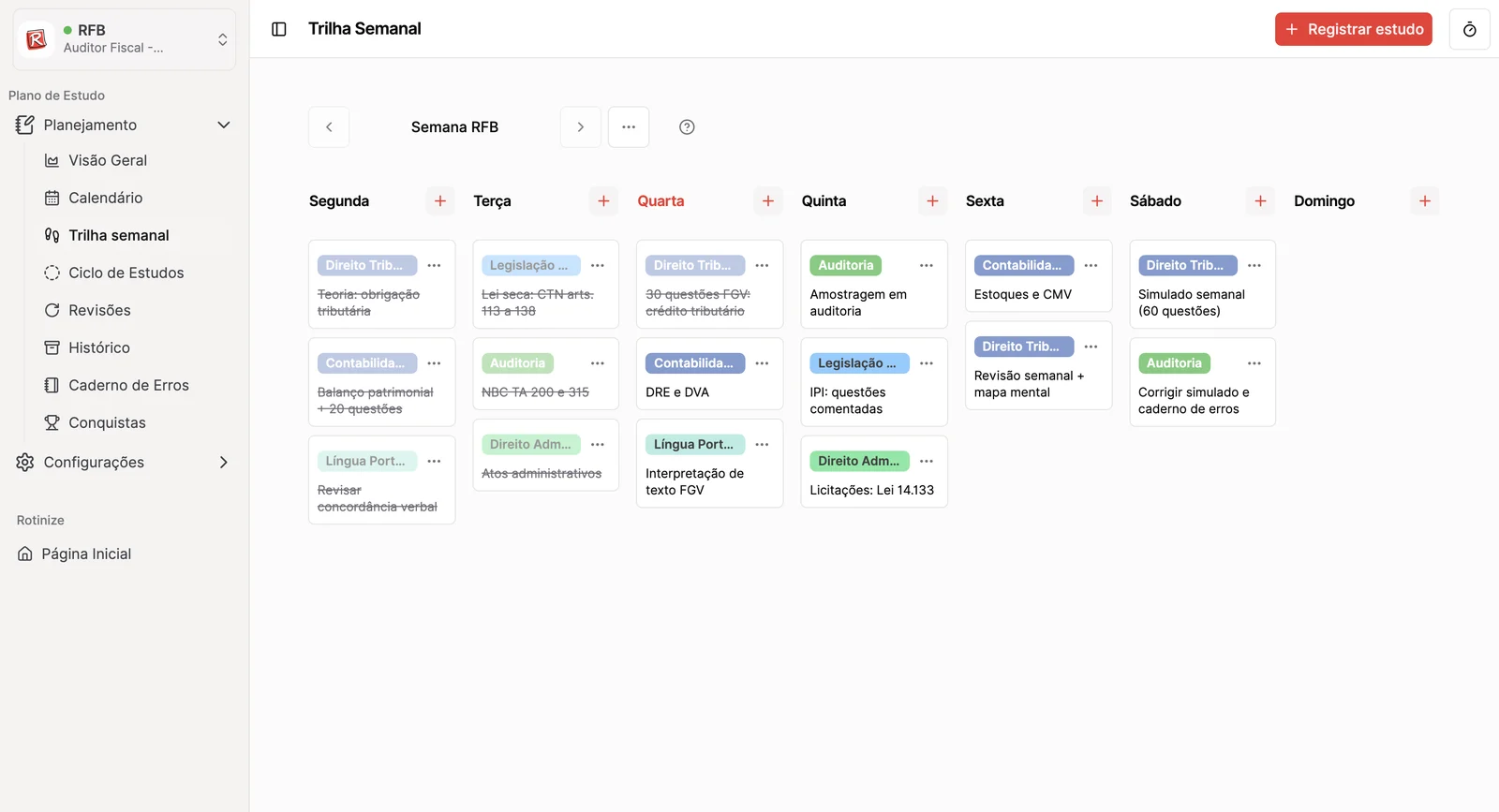Open Caderno de Erros page
Viewport: 1499px width, 812px height.
130,386
